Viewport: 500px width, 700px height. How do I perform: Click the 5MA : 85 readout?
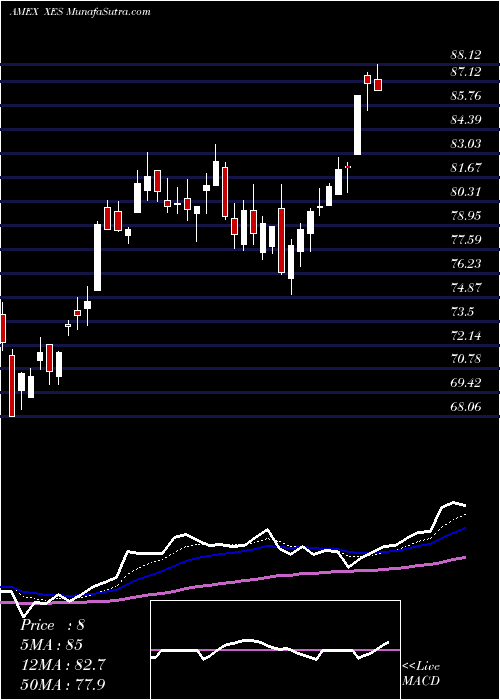(51, 645)
